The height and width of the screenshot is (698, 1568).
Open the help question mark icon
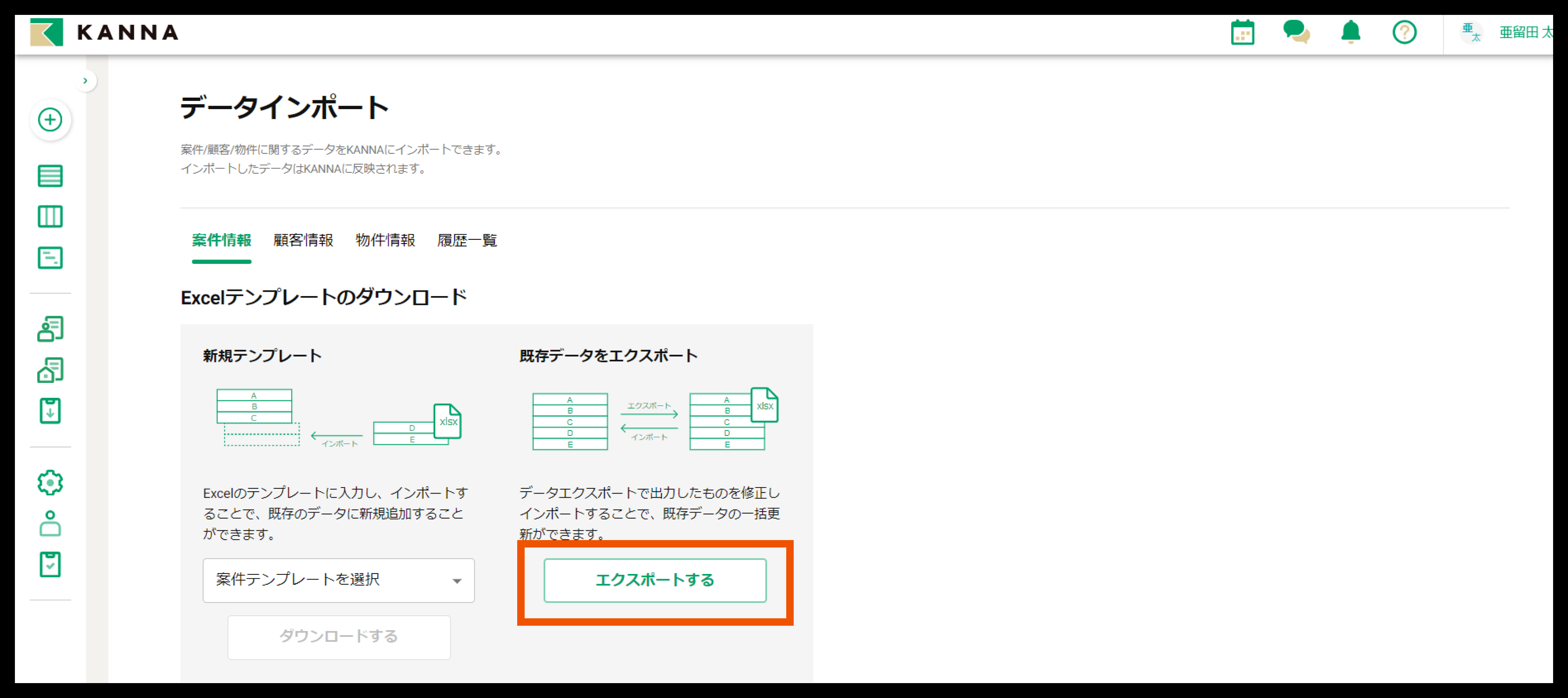pos(1404,32)
